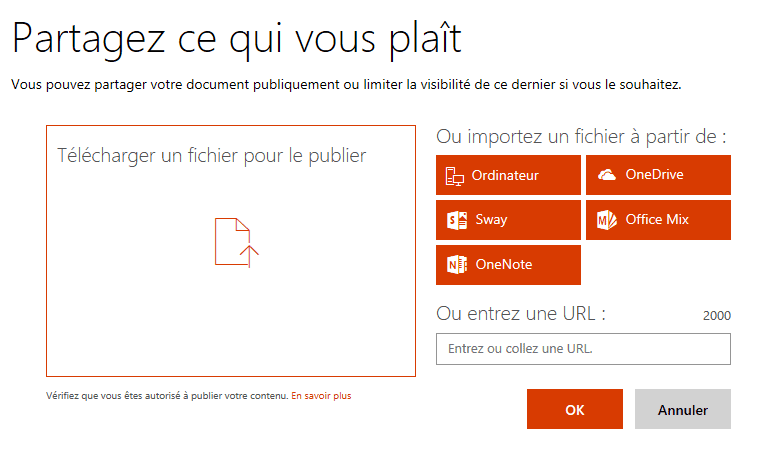Click the 'Ou entrez une URL' label
758x462 pixels.
click(521, 314)
